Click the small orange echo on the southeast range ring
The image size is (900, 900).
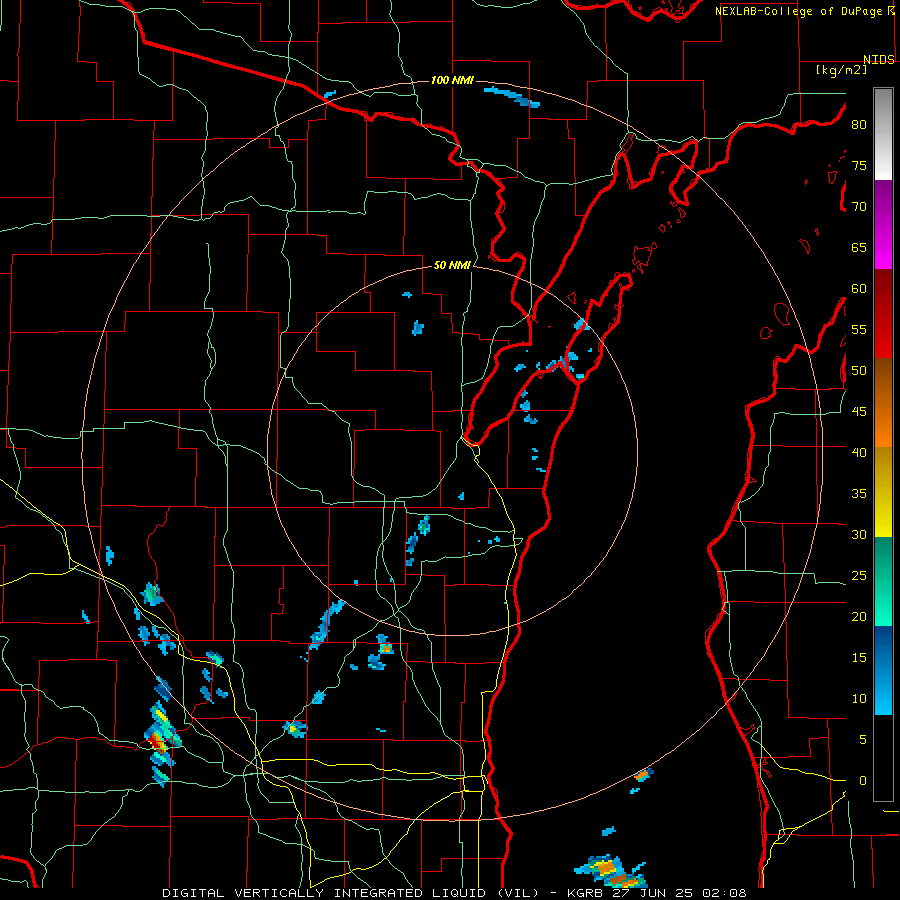[643, 775]
